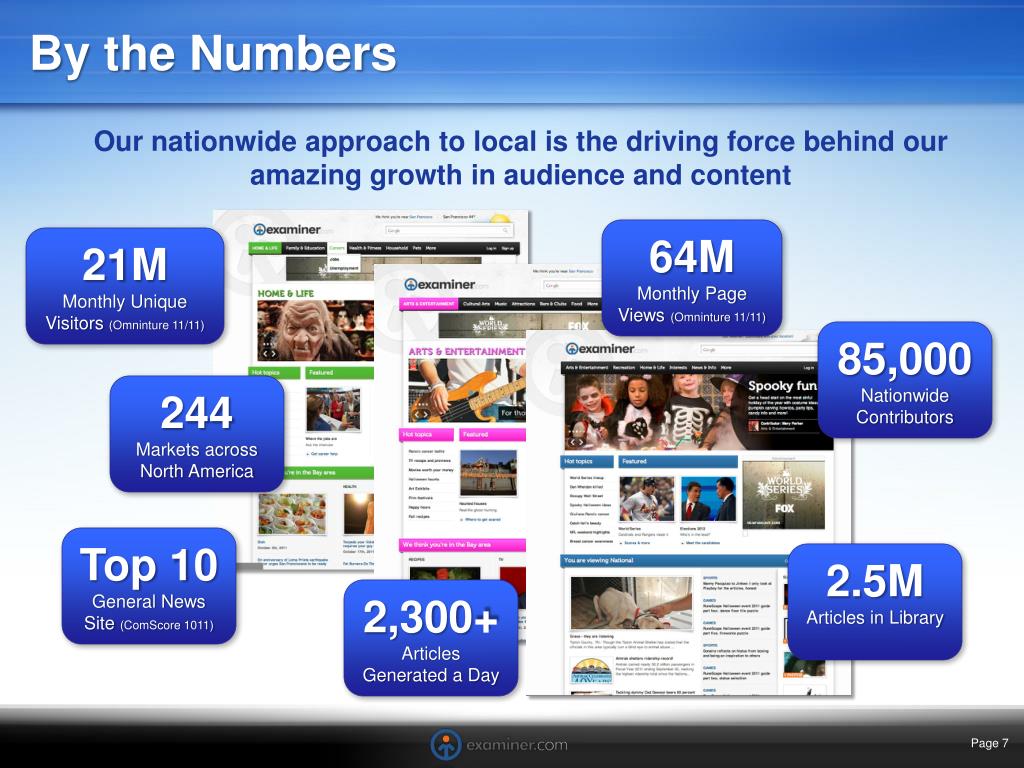The width and height of the screenshot is (1024, 768).
Task: Open the Careers menu on the Home & Life nav bar
Action: click(337, 248)
